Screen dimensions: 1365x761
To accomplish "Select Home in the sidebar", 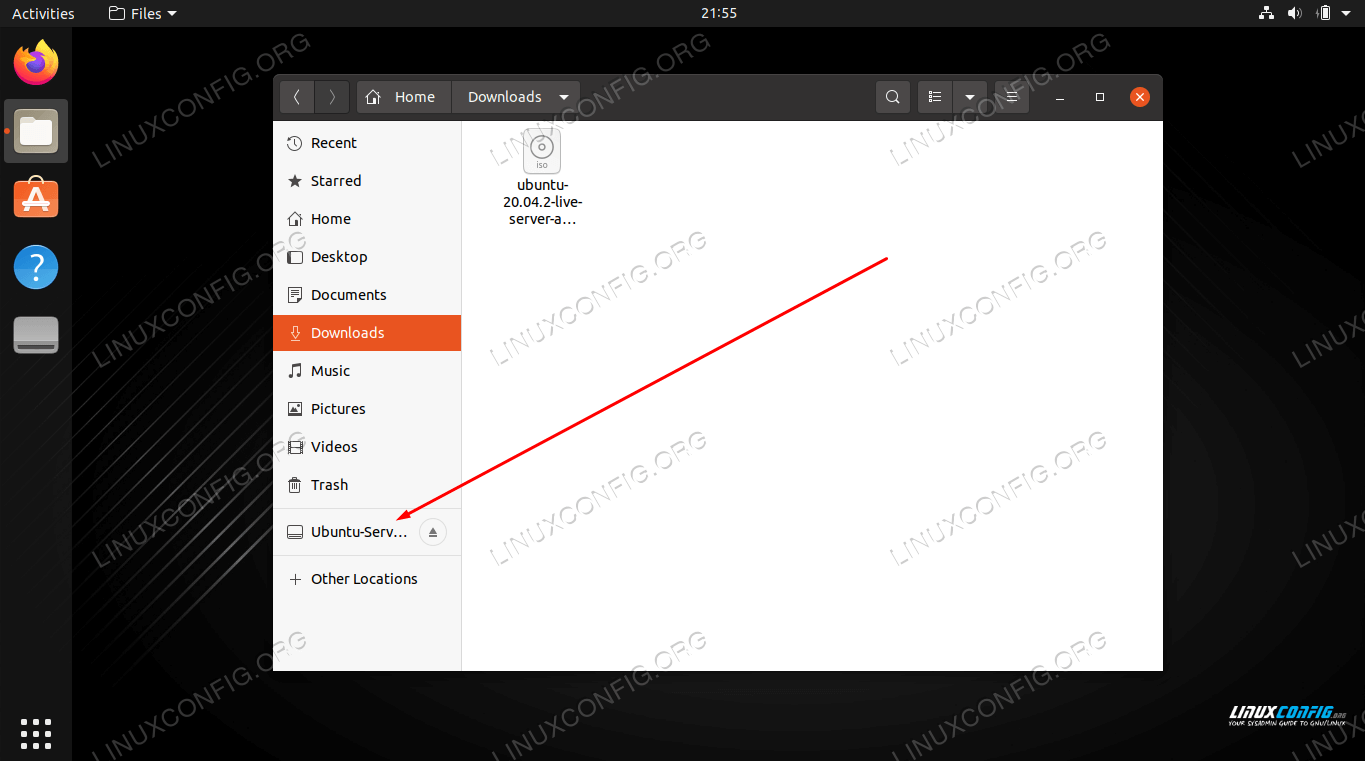I will [367, 219].
